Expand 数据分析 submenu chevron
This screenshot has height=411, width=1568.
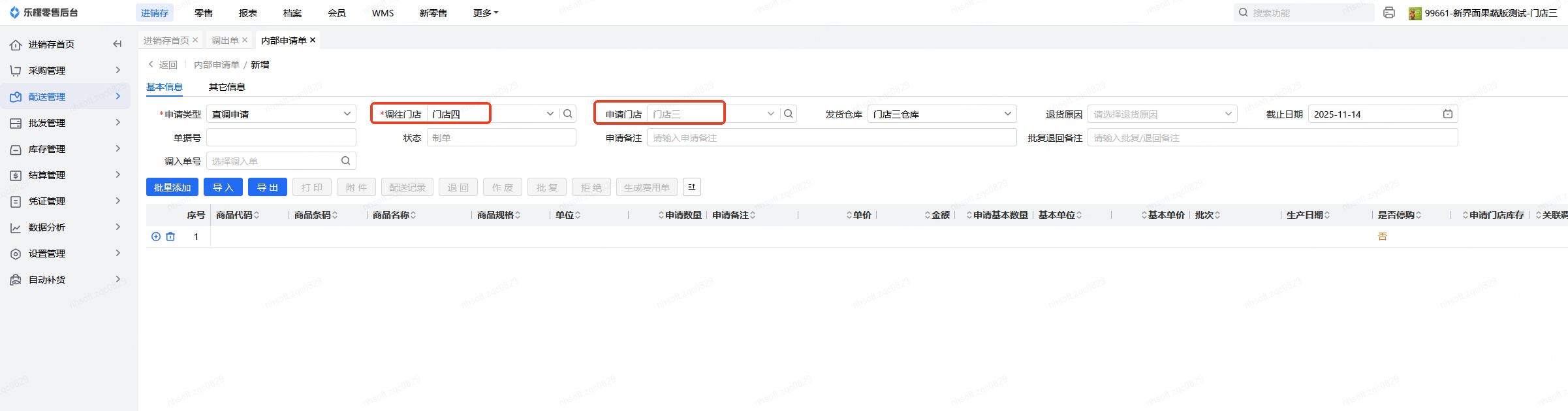pos(118,227)
